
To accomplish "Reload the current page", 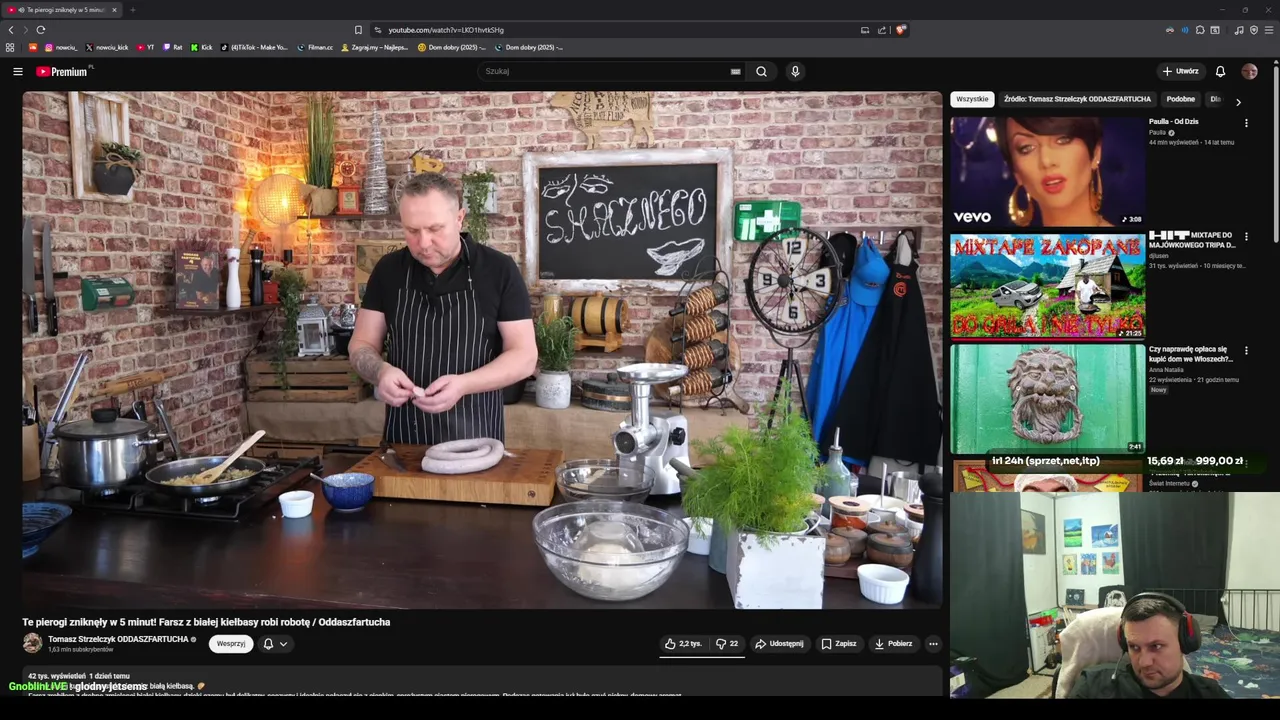I will tap(40, 30).
